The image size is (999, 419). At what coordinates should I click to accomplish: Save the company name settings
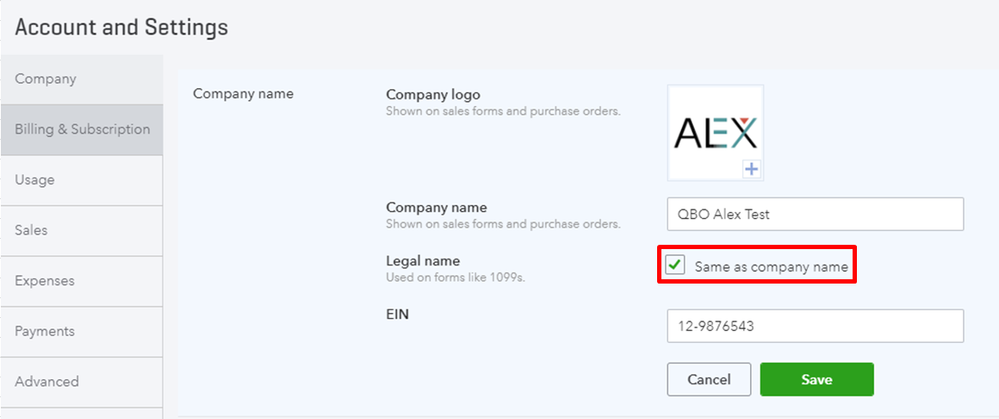point(817,380)
